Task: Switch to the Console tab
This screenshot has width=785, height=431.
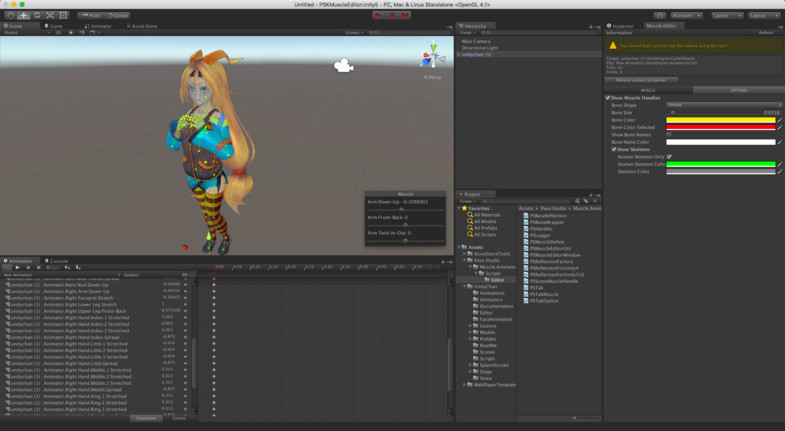Action: click(x=56, y=261)
